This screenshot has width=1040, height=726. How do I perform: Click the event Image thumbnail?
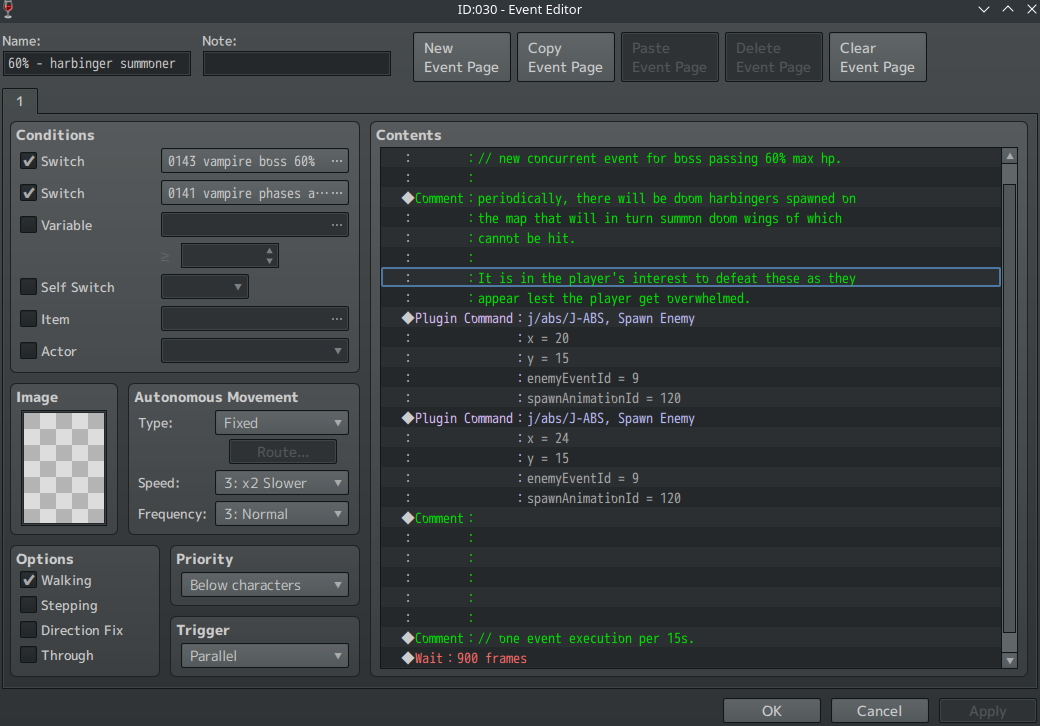[64, 468]
